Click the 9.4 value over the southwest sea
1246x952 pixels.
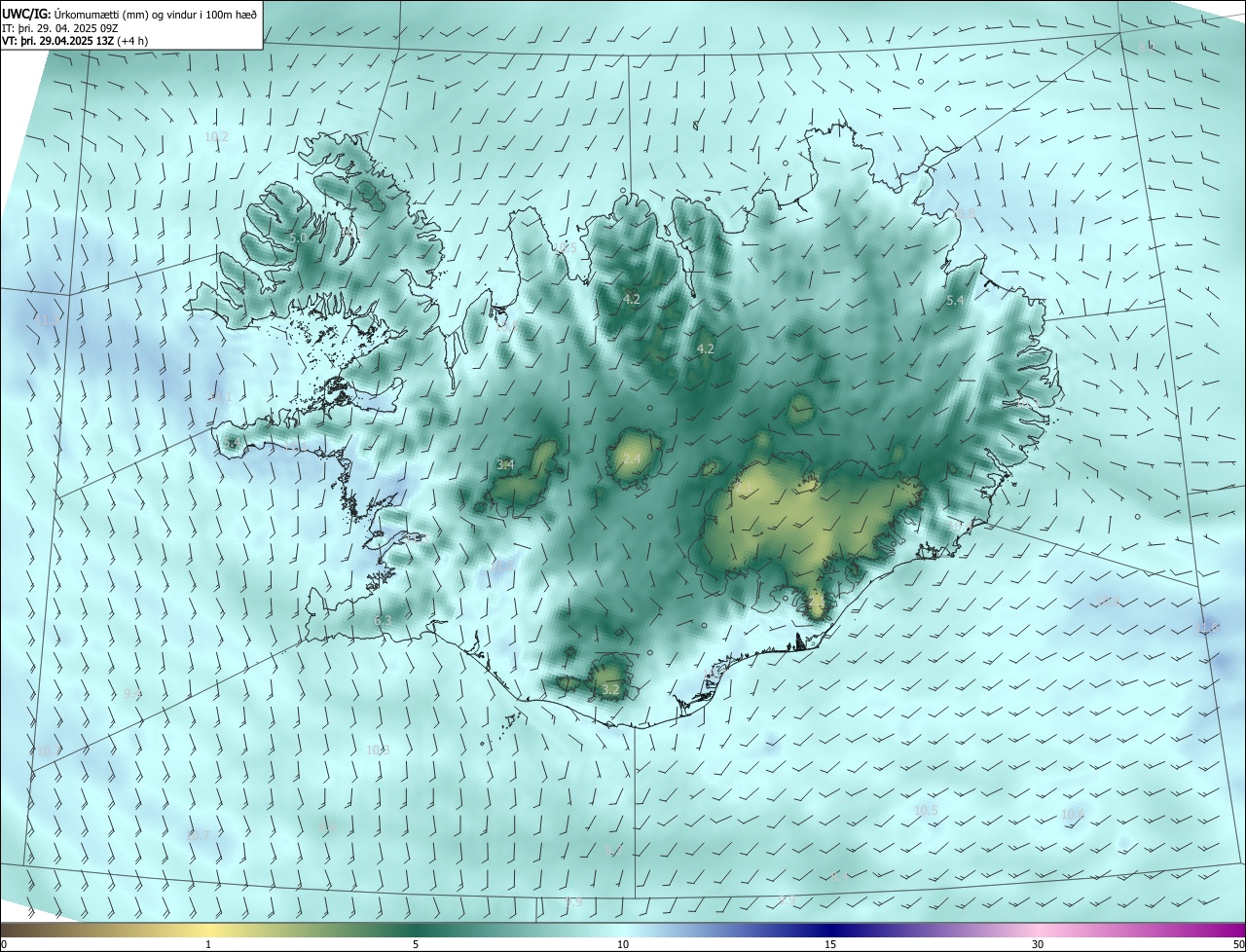click(132, 693)
